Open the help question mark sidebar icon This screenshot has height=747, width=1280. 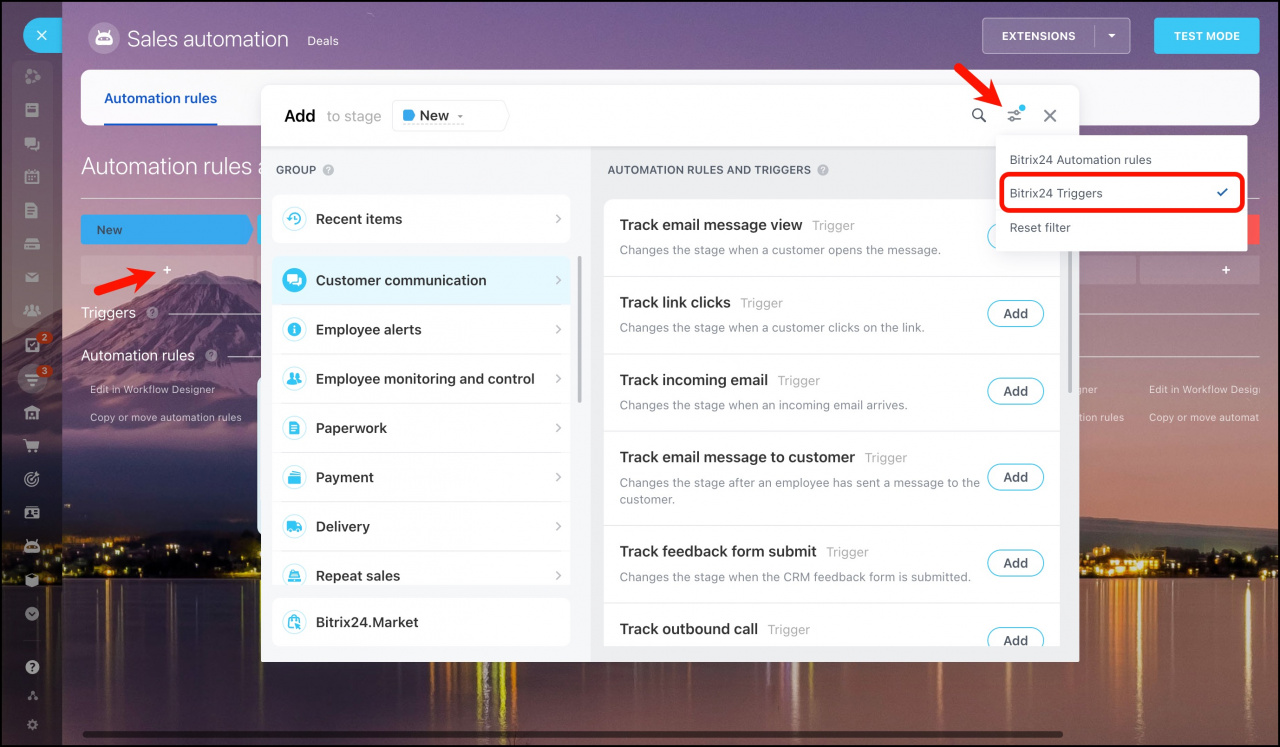tap(32, 667)
